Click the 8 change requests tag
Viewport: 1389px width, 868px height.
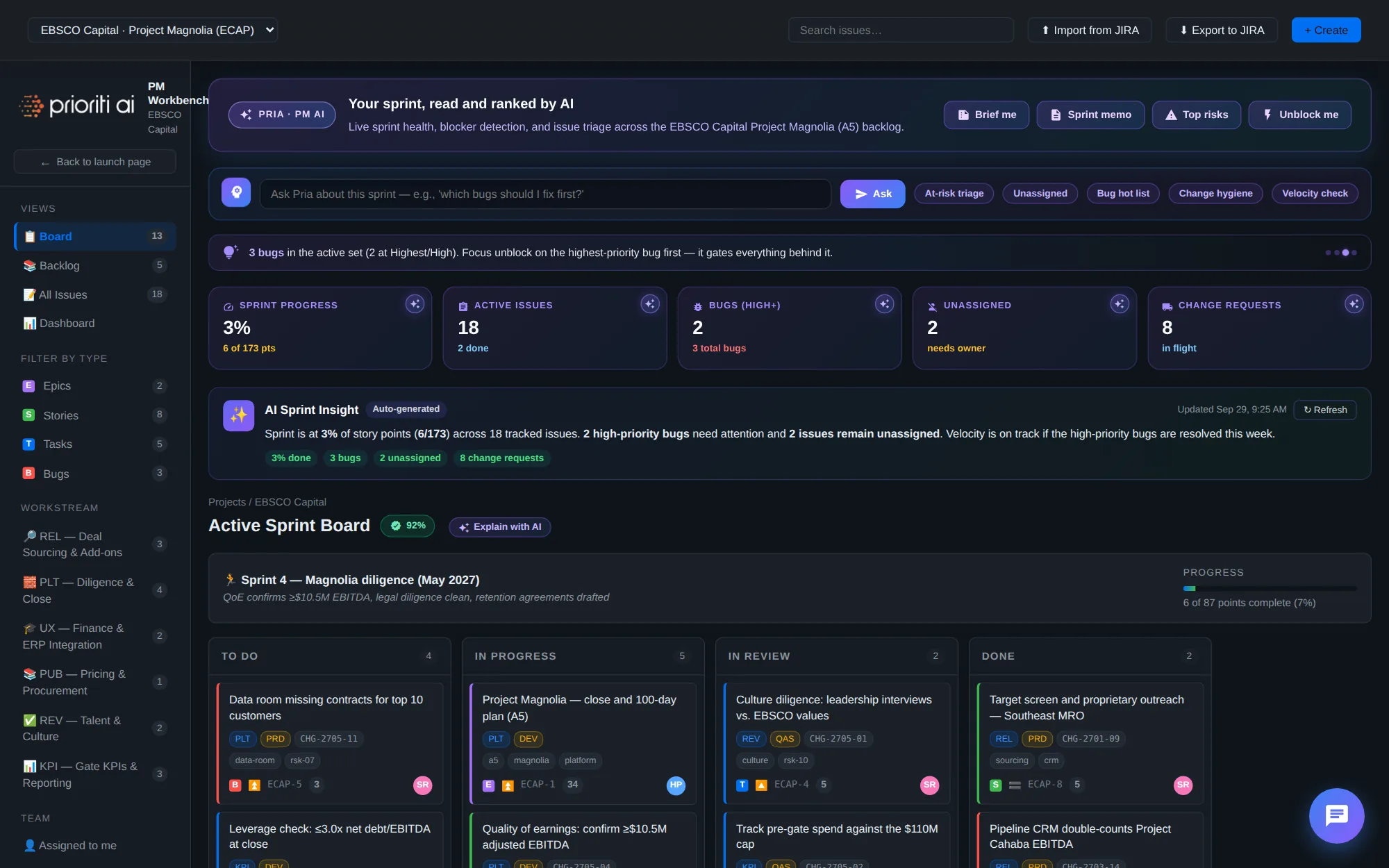point(501,458)
